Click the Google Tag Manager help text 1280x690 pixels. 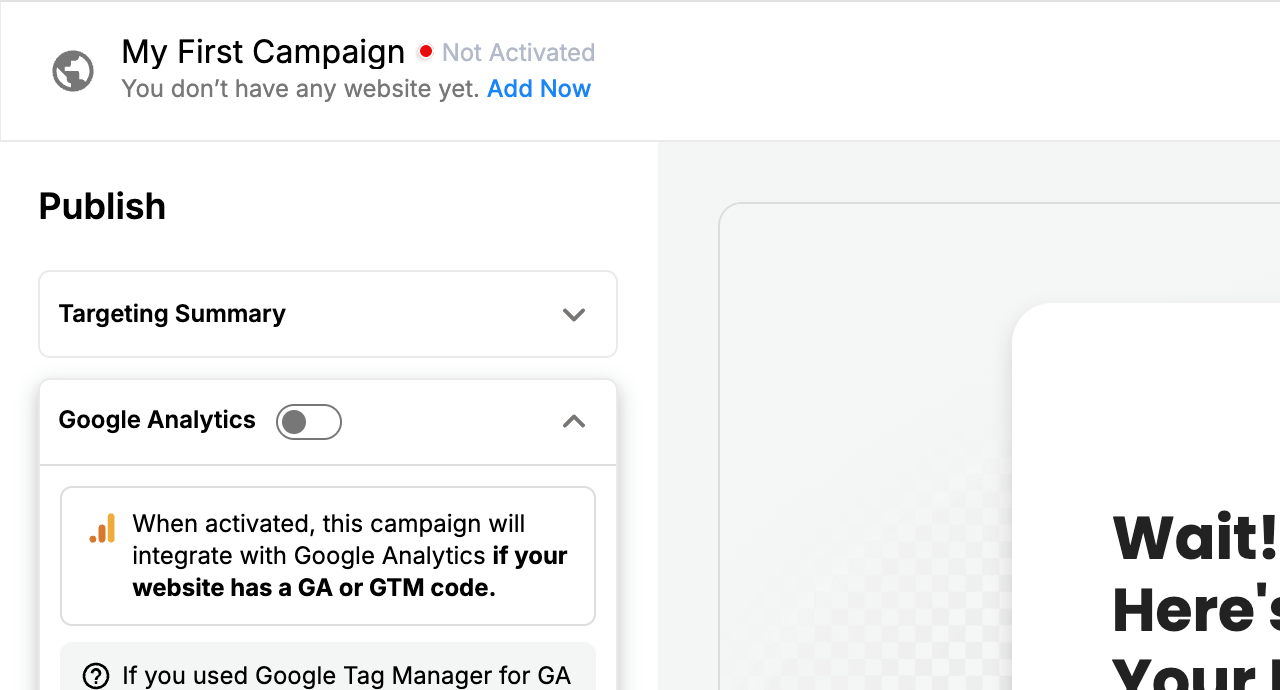coord(346,676)
